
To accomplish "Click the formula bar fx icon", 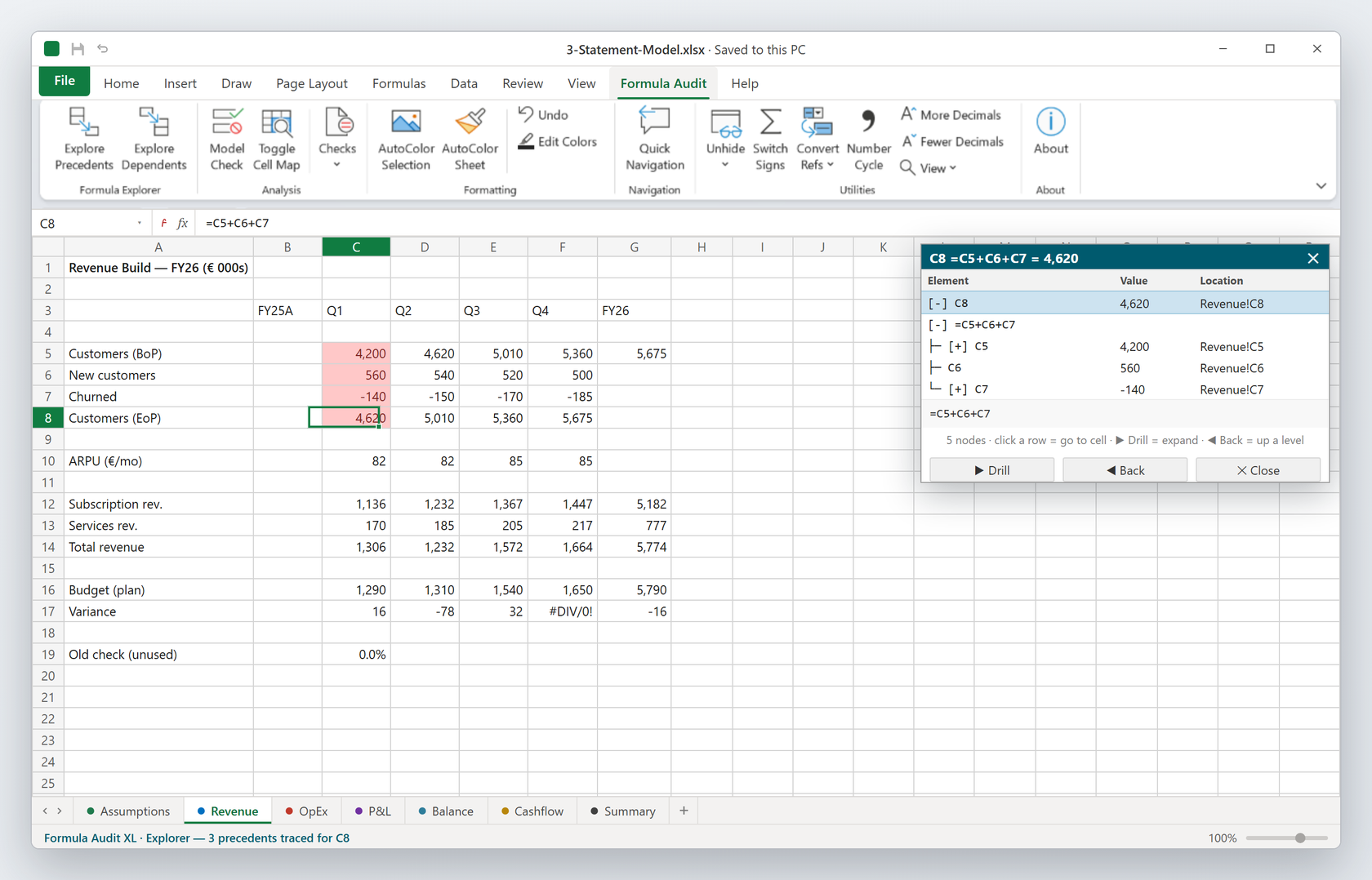I will (x=182, y=223).
